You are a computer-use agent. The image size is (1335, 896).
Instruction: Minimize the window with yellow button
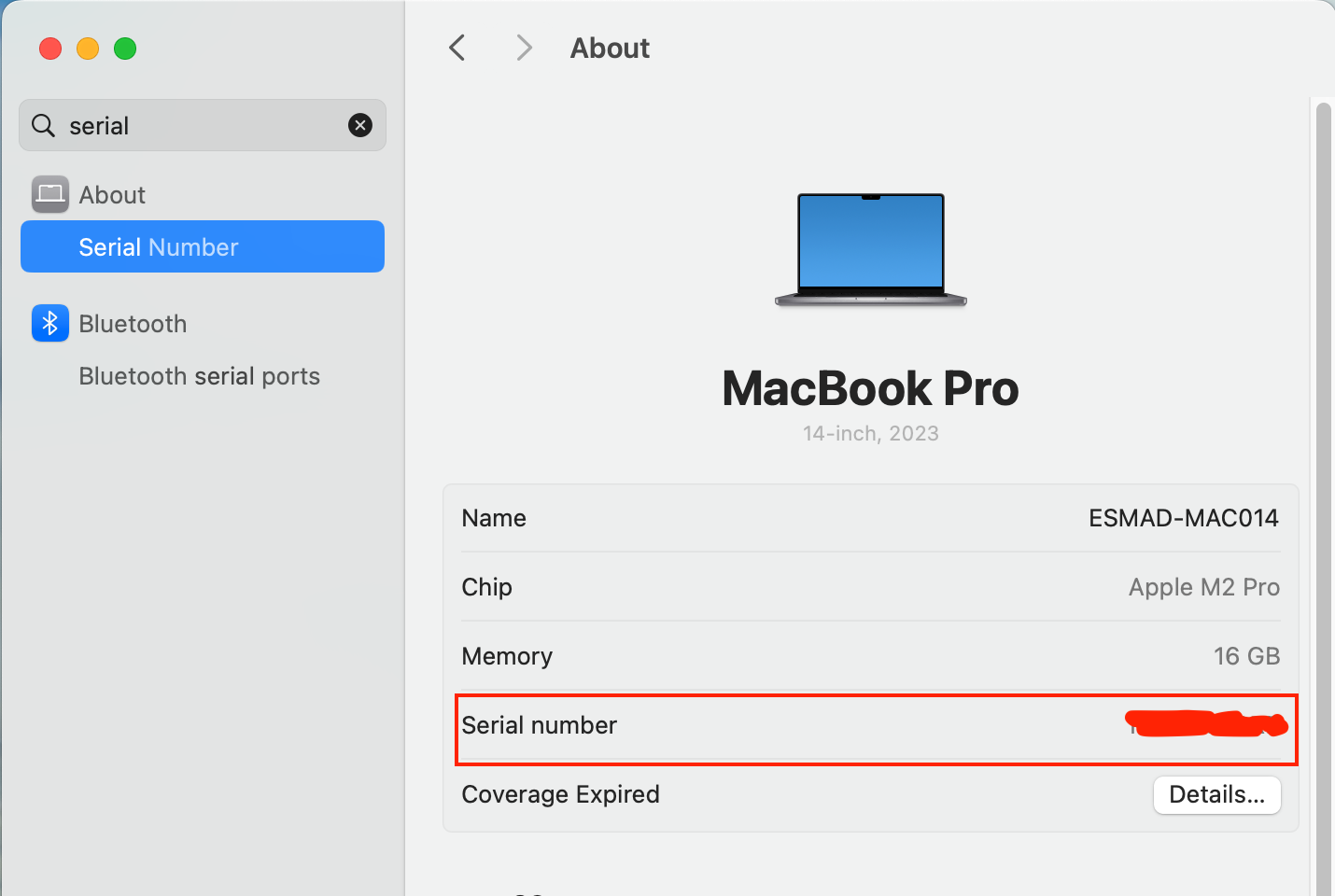point(88,49)
